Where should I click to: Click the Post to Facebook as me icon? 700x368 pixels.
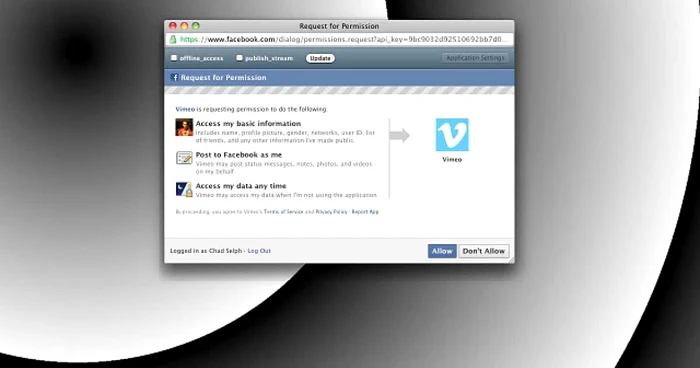(x=184, y=158)
